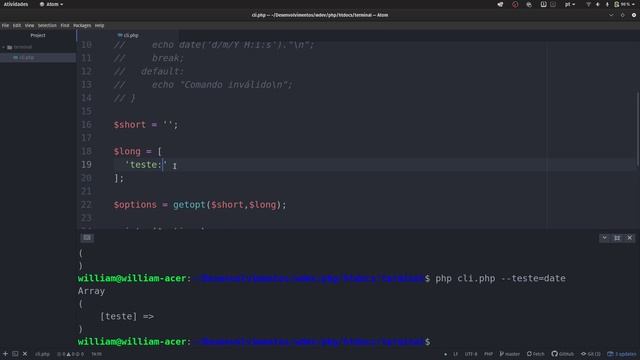Click the modified dot indicator in status bar
Image resolution: width=640 pixels, height=360 pixels.
(x=445, y=354)
